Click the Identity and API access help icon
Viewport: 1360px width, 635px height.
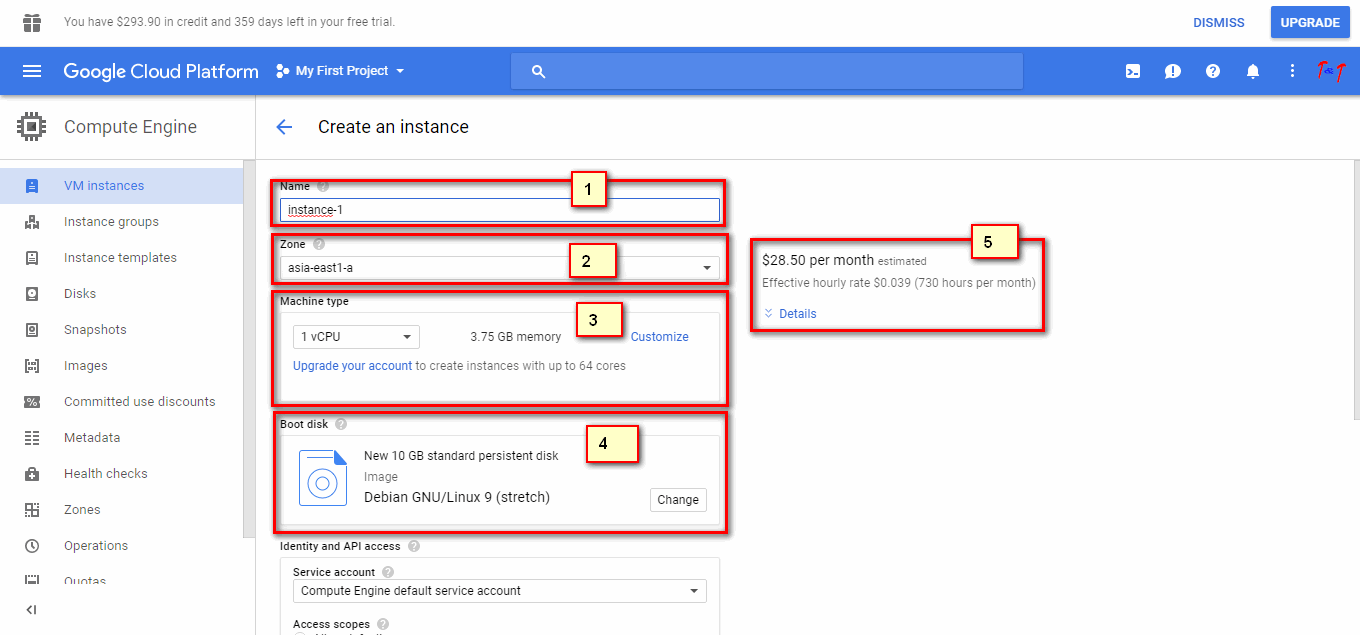point(414,546)
